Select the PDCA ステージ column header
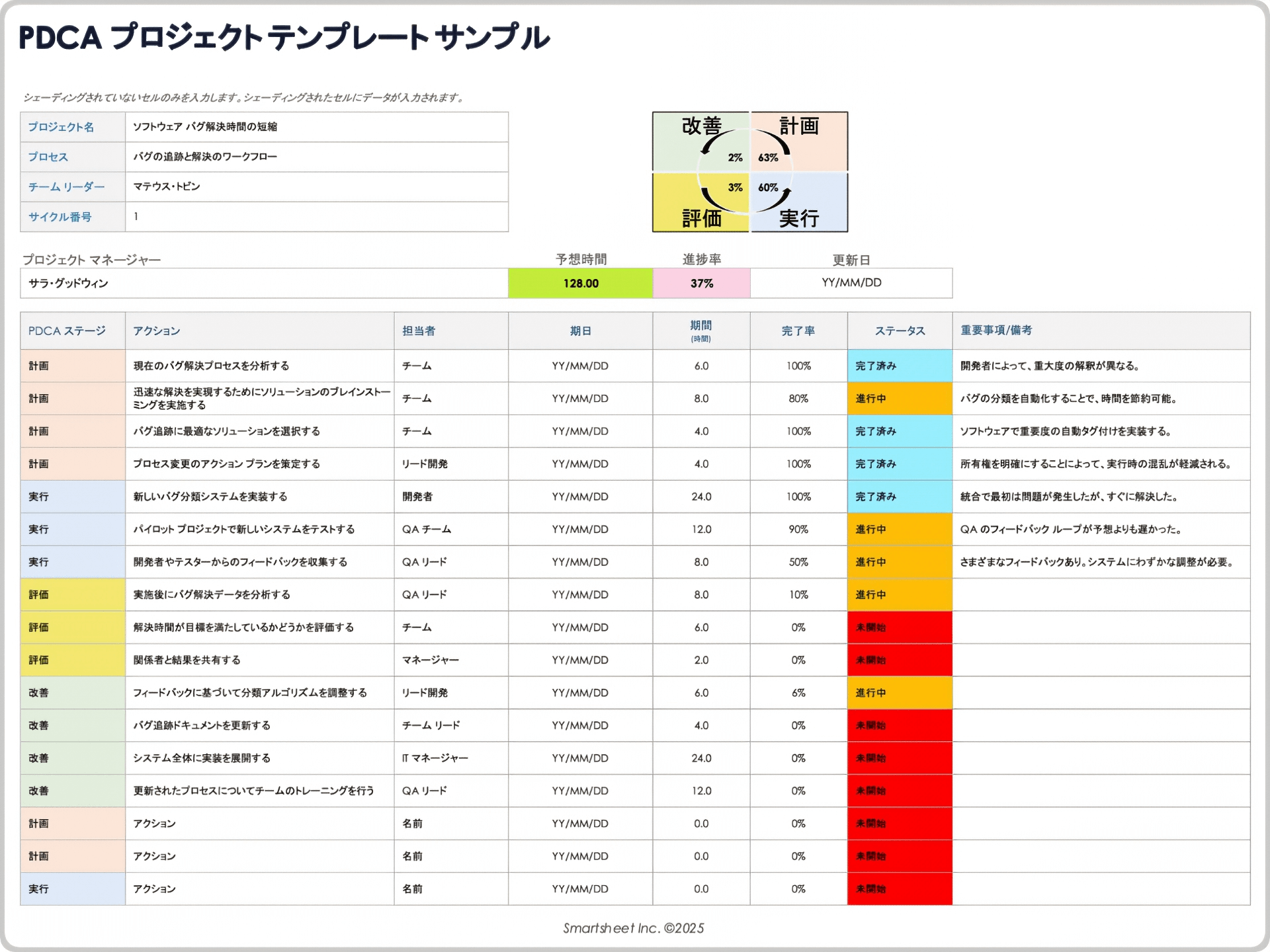The image size is (1270, 952). pyautogui.click(x=73, y=331)
